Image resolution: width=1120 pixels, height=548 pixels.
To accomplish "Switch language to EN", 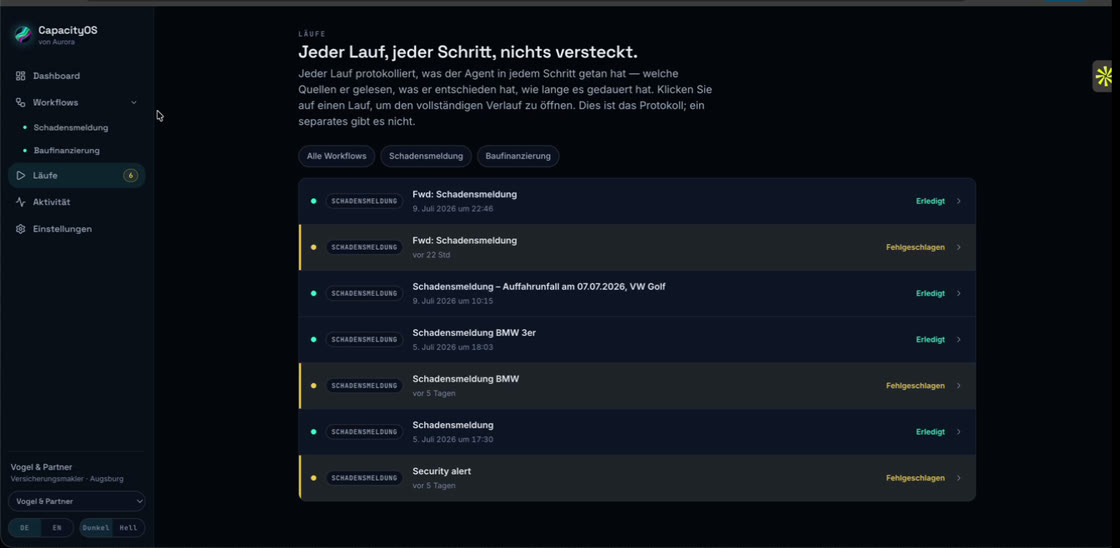I will click(x=57, y=528).
